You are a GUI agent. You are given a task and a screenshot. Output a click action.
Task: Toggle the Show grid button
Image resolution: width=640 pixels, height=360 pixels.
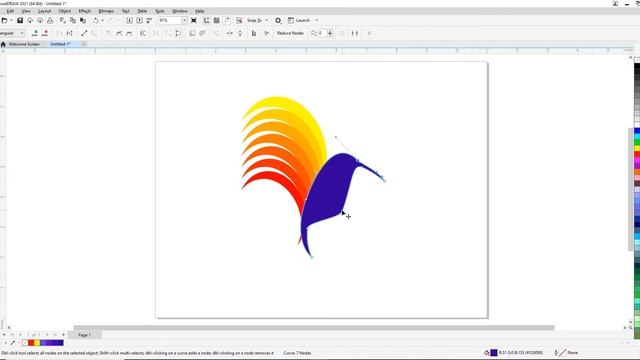point(217,20)
